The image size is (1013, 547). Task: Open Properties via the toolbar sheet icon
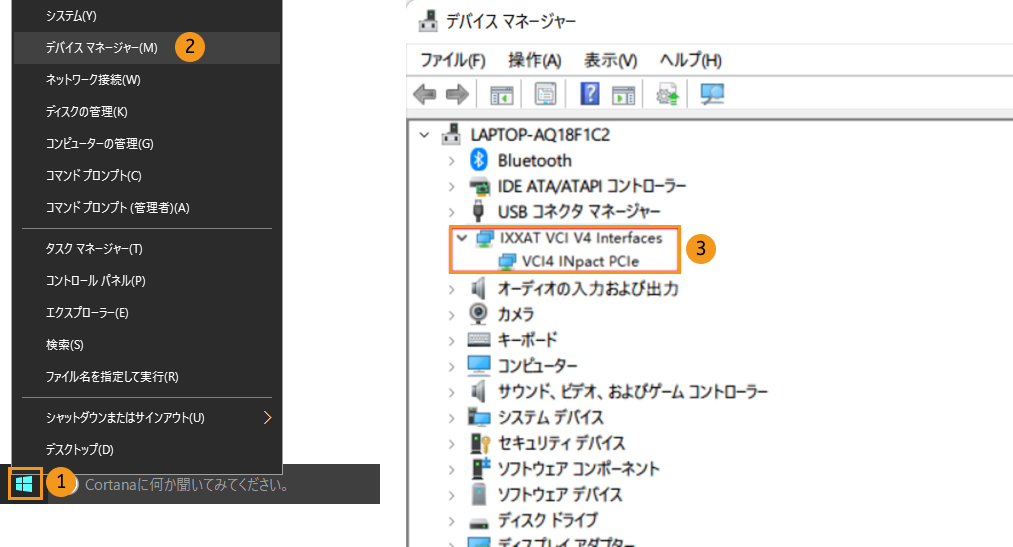[545, 94]
